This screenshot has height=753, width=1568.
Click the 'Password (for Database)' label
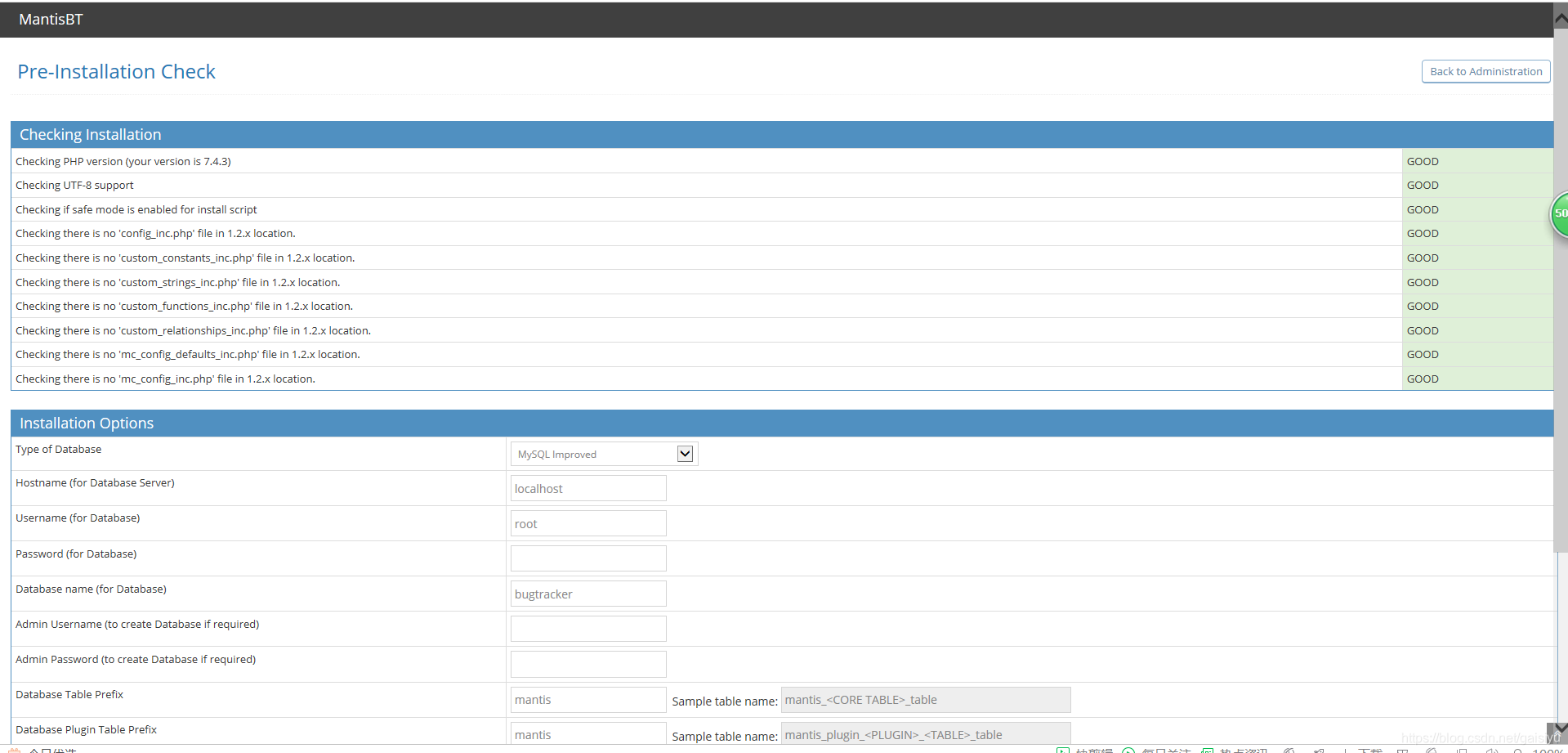(x=76, y=554)
